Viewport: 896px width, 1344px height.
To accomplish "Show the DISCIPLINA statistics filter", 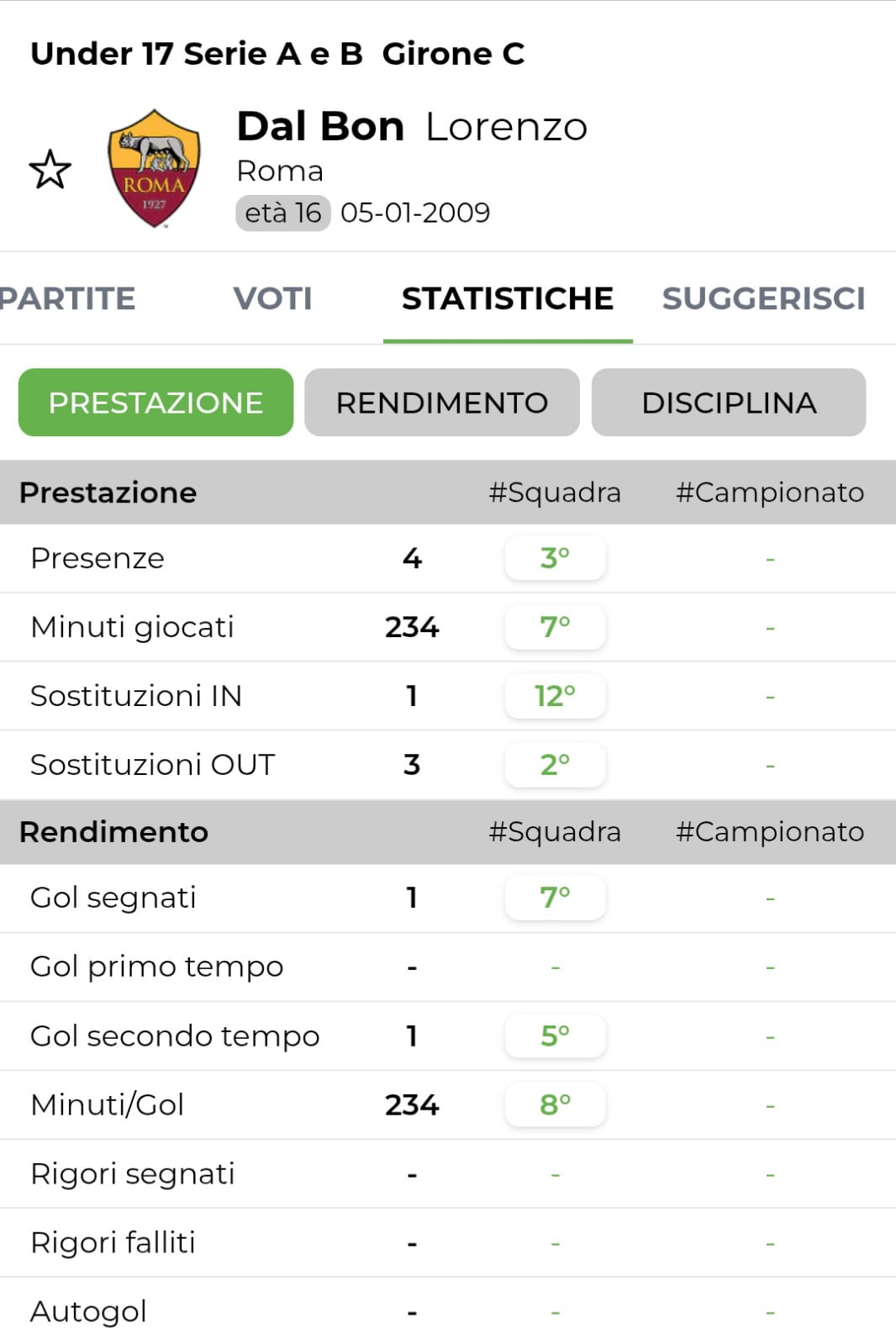I will (729, 403).
